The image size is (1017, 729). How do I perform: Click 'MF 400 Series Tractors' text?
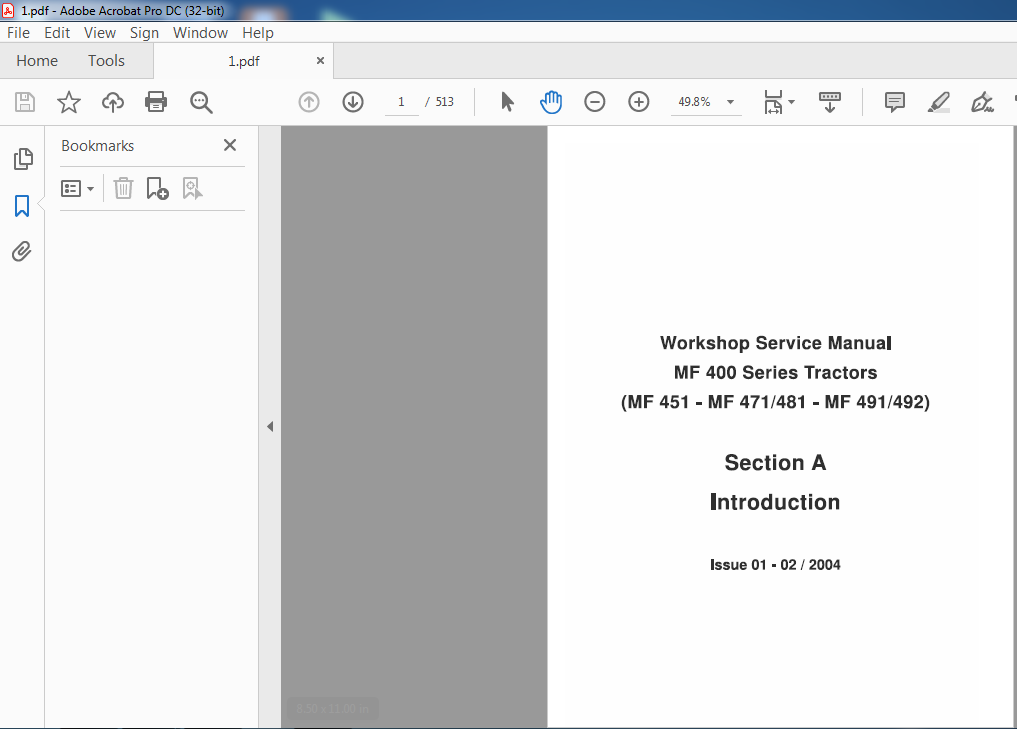tap(776, 373)
